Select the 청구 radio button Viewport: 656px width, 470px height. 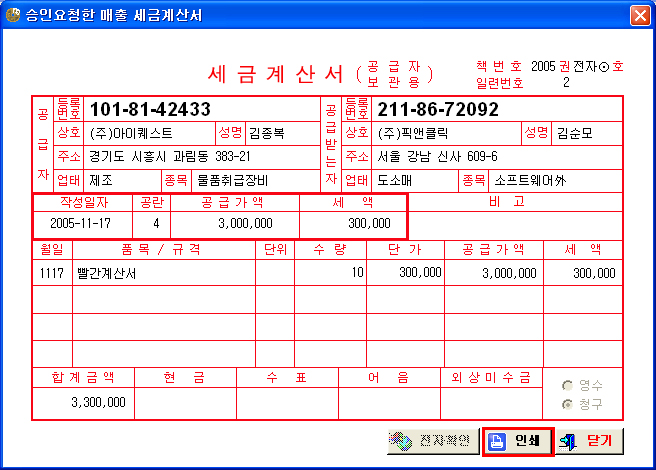tap(567, 404)
